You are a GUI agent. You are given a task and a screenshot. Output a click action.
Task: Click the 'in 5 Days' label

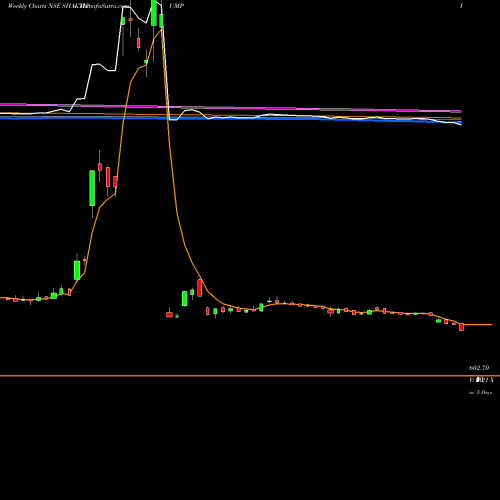(480, 392)
